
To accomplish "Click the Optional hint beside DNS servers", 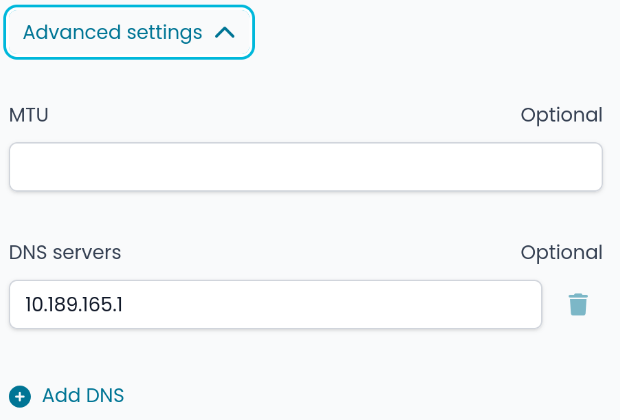I will pyautogui.click(x=561, y=252).
